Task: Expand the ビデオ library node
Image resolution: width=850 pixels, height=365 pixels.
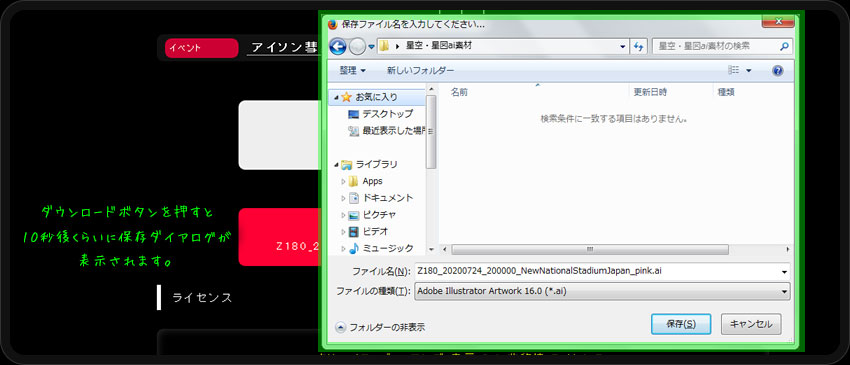Action: click(x=343, y=232)
